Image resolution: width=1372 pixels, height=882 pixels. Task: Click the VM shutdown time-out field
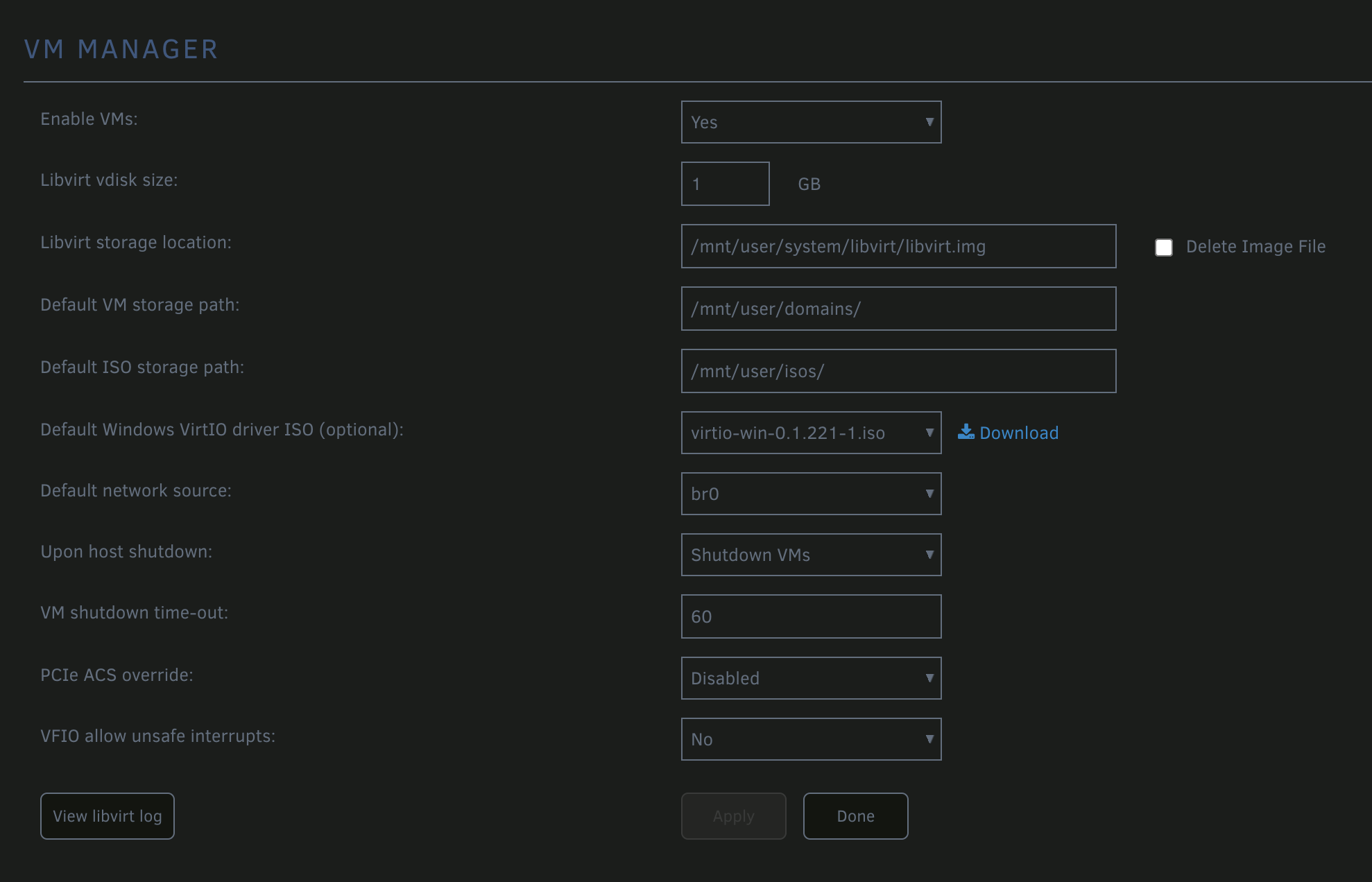point(811,616)
